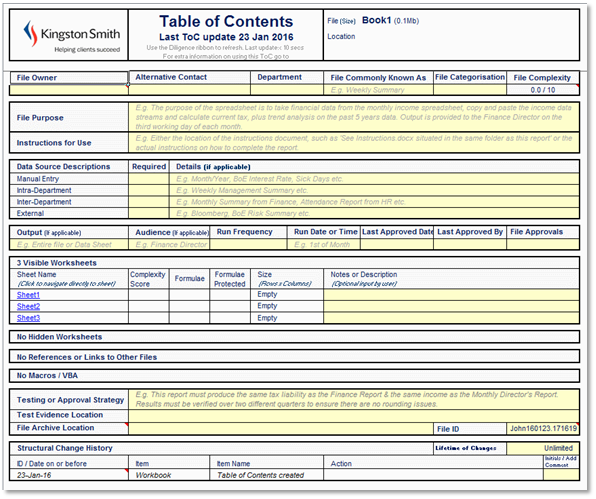Click the 23-Jan-16 change history date
The width and height of the screenshot is (596, 499).
pos(34,475)
